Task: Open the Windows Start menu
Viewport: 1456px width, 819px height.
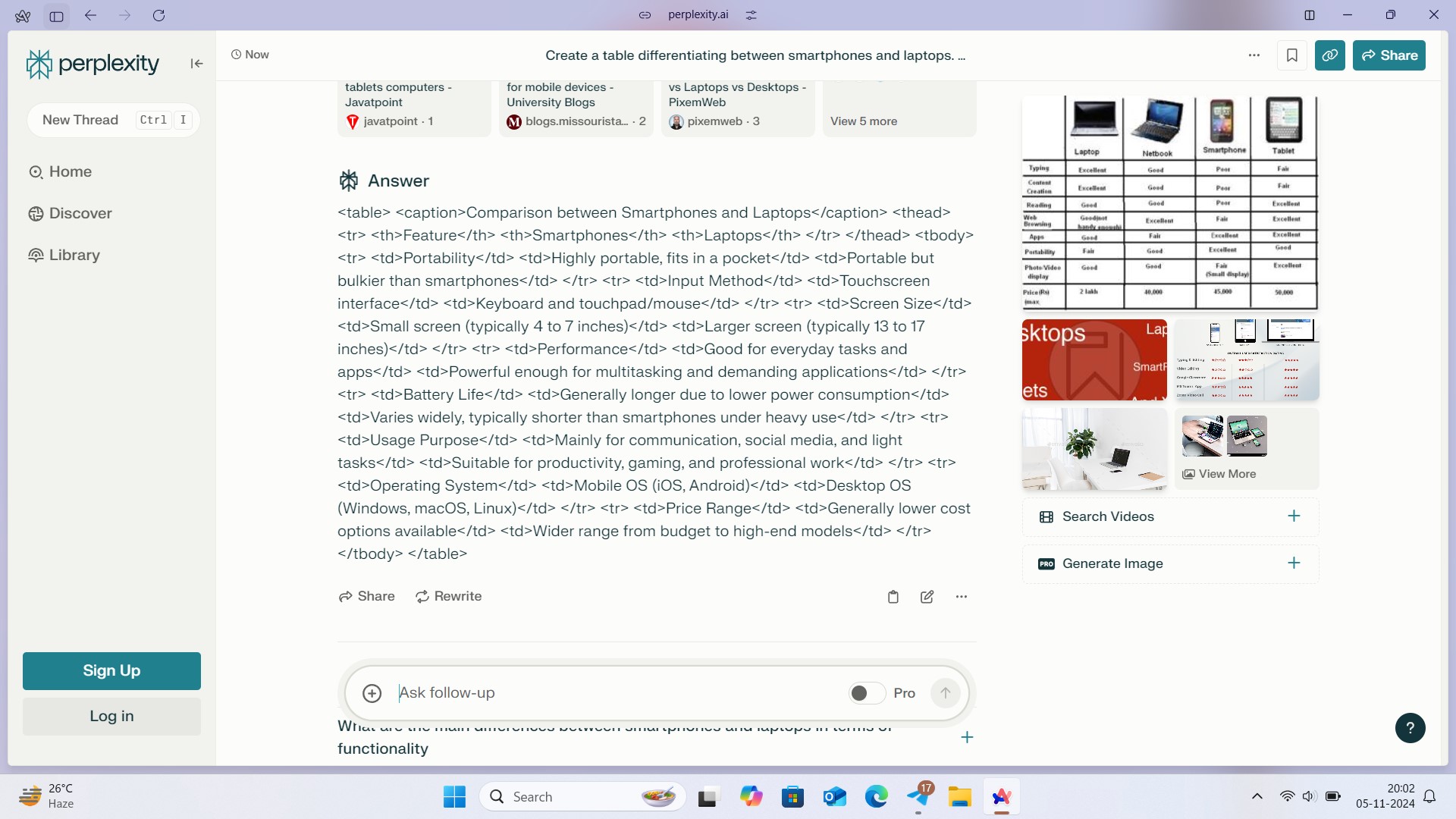Action: pyautogui.click(x=454, y=797)
